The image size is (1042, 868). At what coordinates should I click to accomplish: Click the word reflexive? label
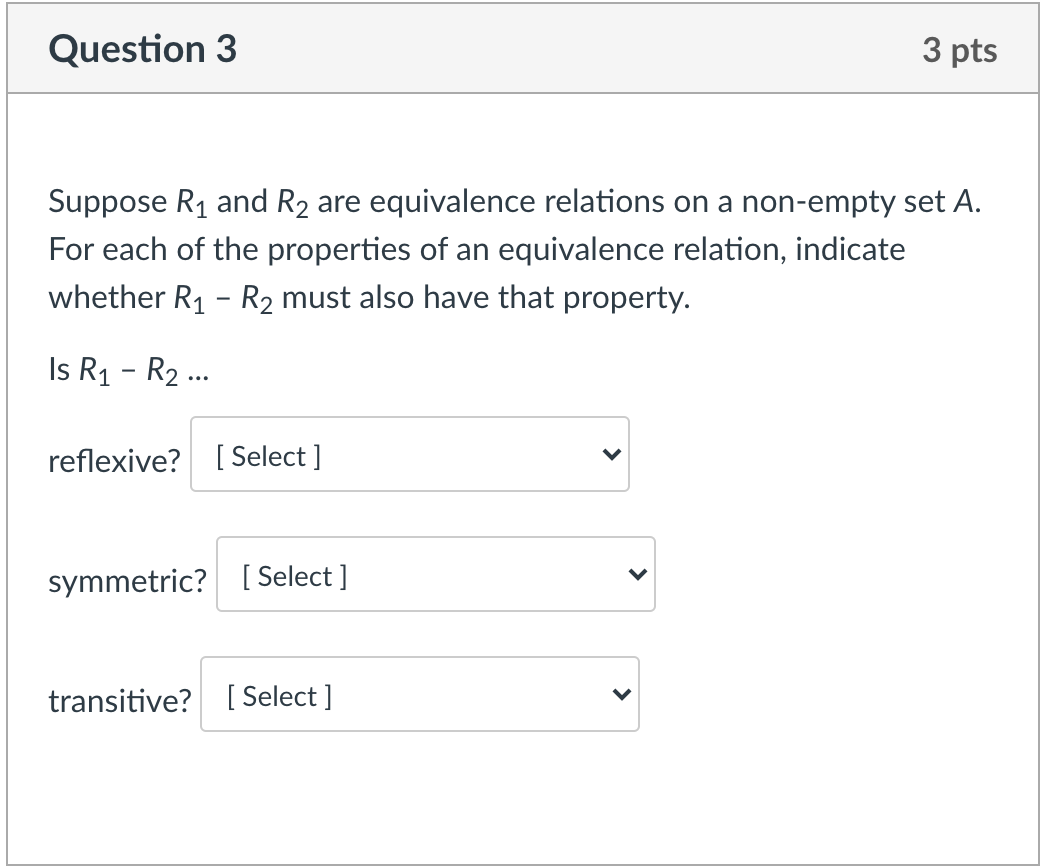(114, 461)
